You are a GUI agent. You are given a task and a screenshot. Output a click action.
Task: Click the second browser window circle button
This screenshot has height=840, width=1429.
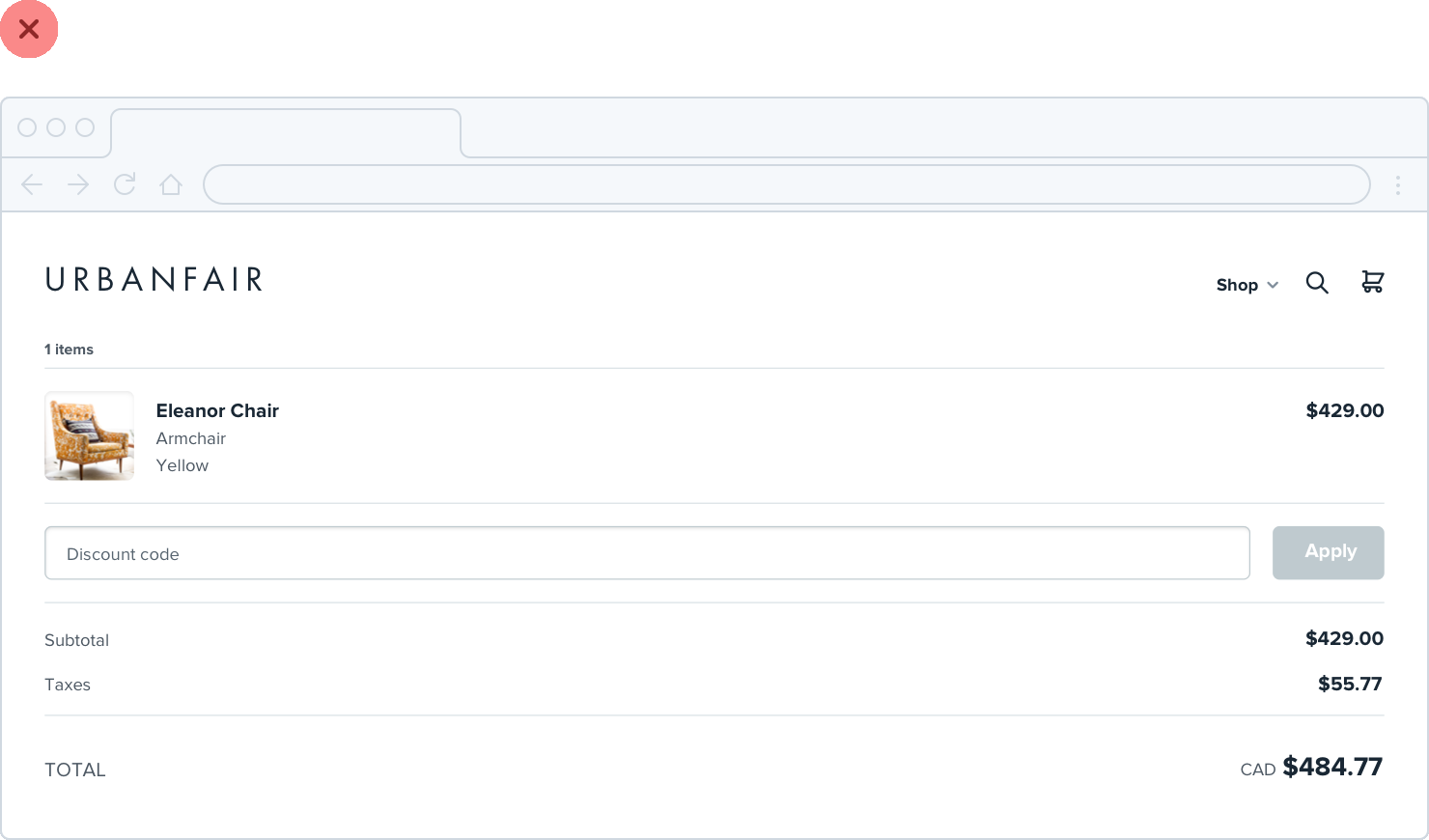coord(56,127)
